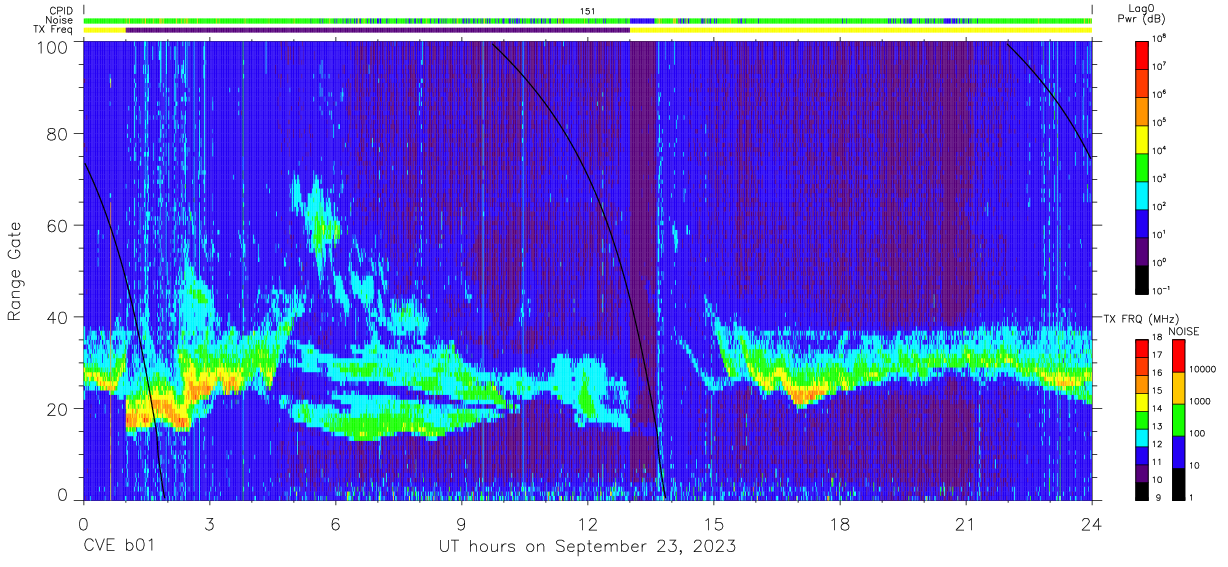This screenshot has width=1228, height=567.
Task: Click the red top segment of power colorbar
Action: 1142,53
